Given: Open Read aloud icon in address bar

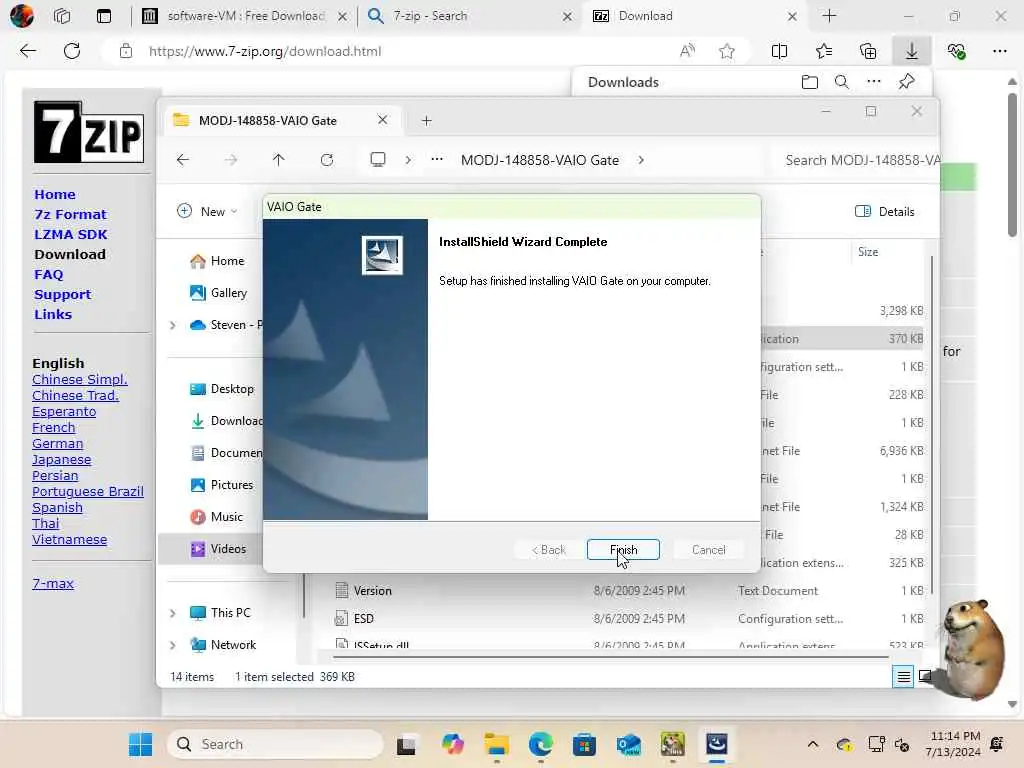Looking at the screenshot, I should point(687,51).
